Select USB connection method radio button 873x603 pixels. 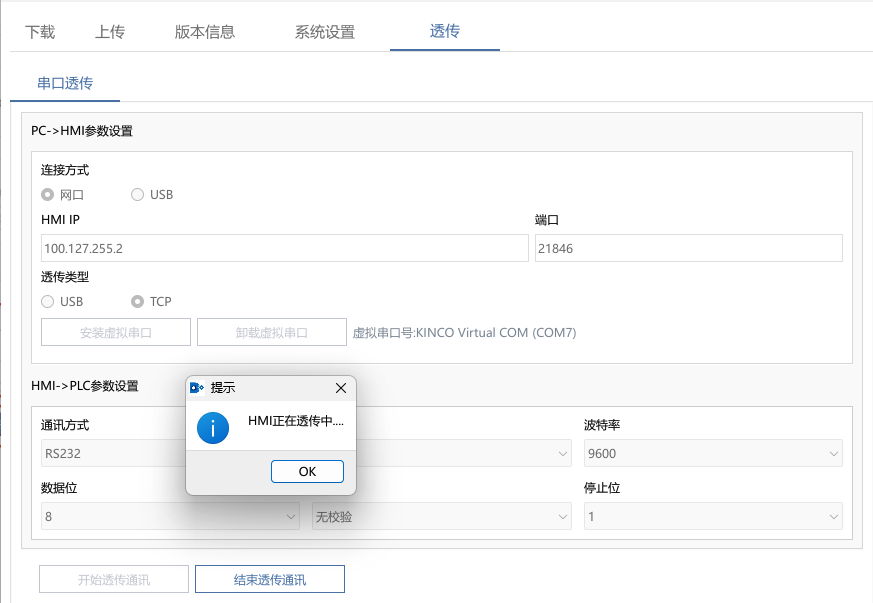pyautogui.click(x=137, y=194)
